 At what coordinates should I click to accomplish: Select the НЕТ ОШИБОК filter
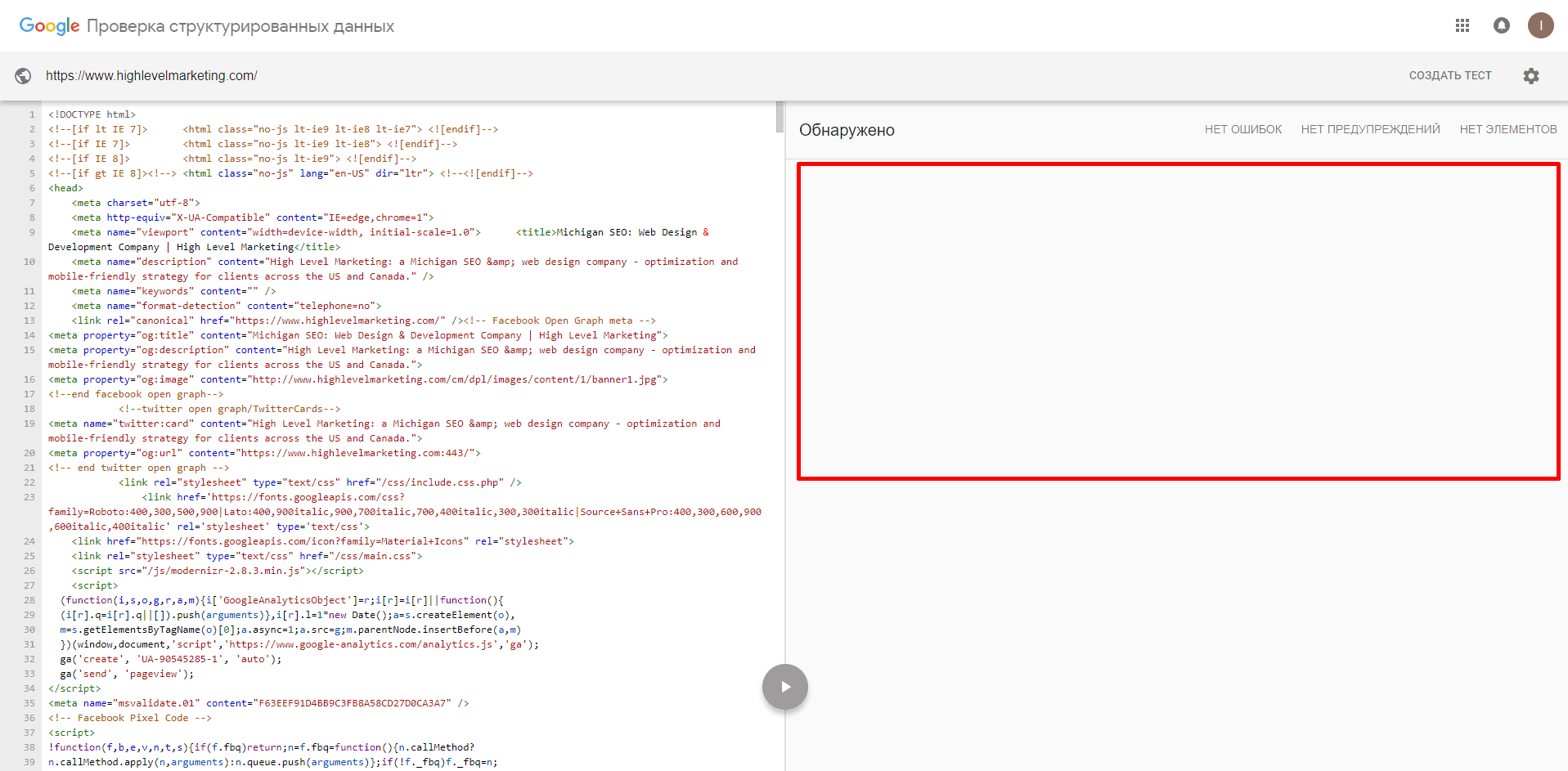[x=1242, y=130]
